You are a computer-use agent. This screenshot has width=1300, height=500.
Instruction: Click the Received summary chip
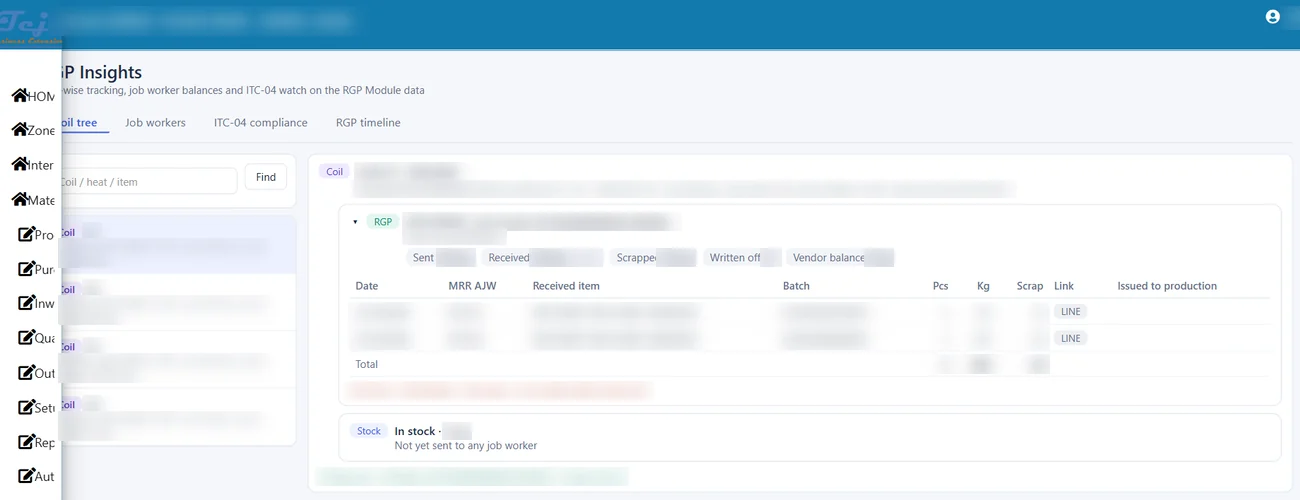[x=542, y=258]
